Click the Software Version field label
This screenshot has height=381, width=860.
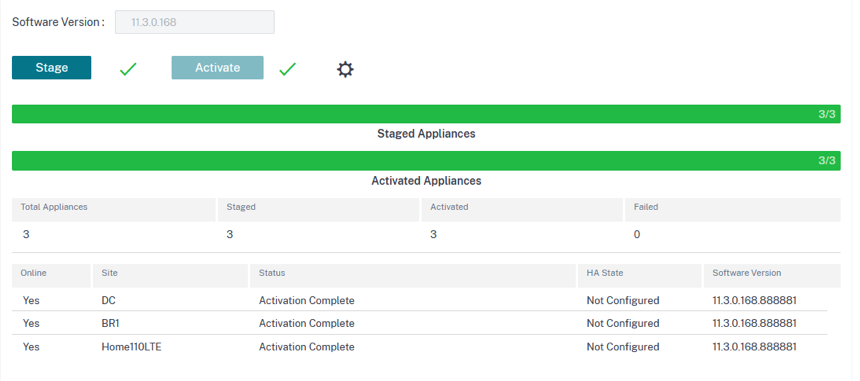tap(58, 22)
